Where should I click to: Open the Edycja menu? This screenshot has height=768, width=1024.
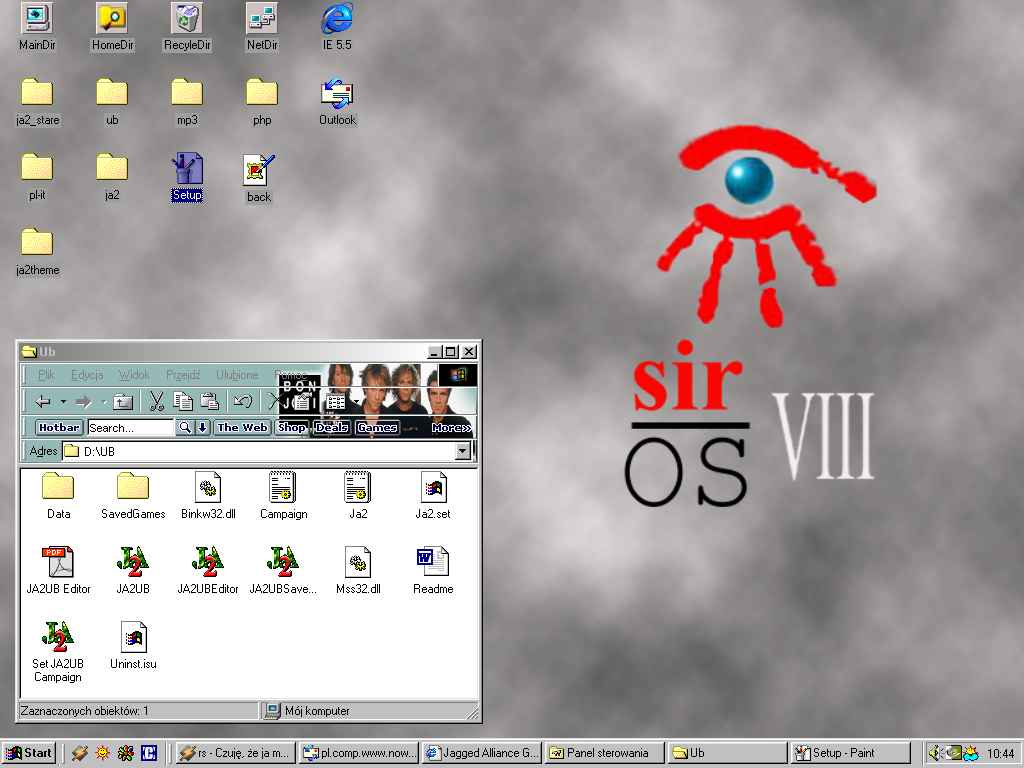[87, 375]
